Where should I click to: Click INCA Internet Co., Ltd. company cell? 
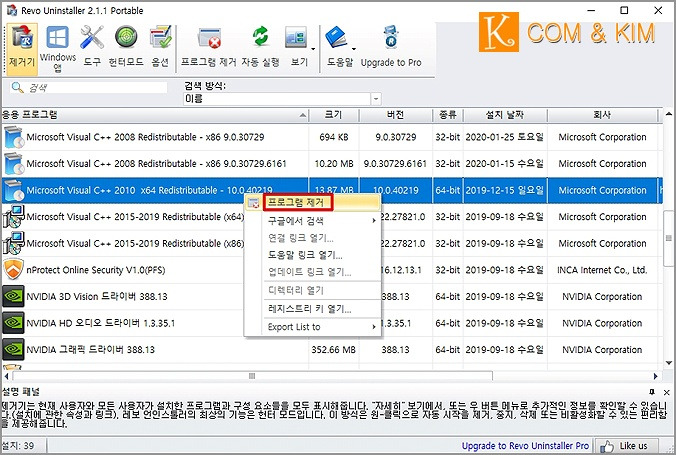[x=602, y=270]
